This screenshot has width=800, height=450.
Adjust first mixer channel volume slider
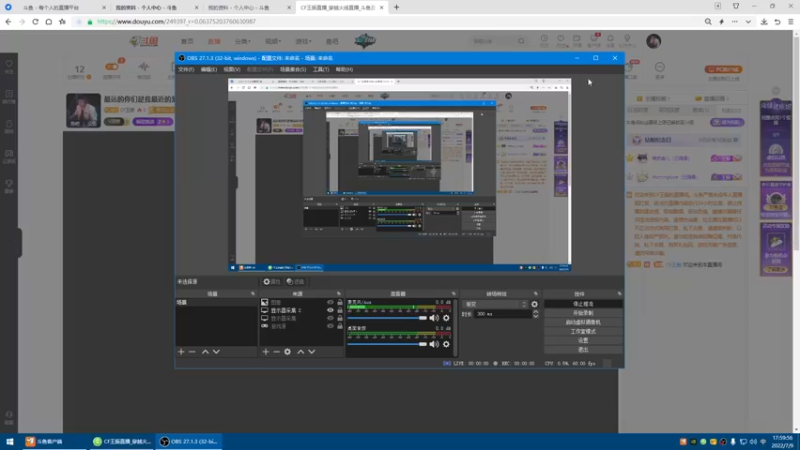click(387, 318)
